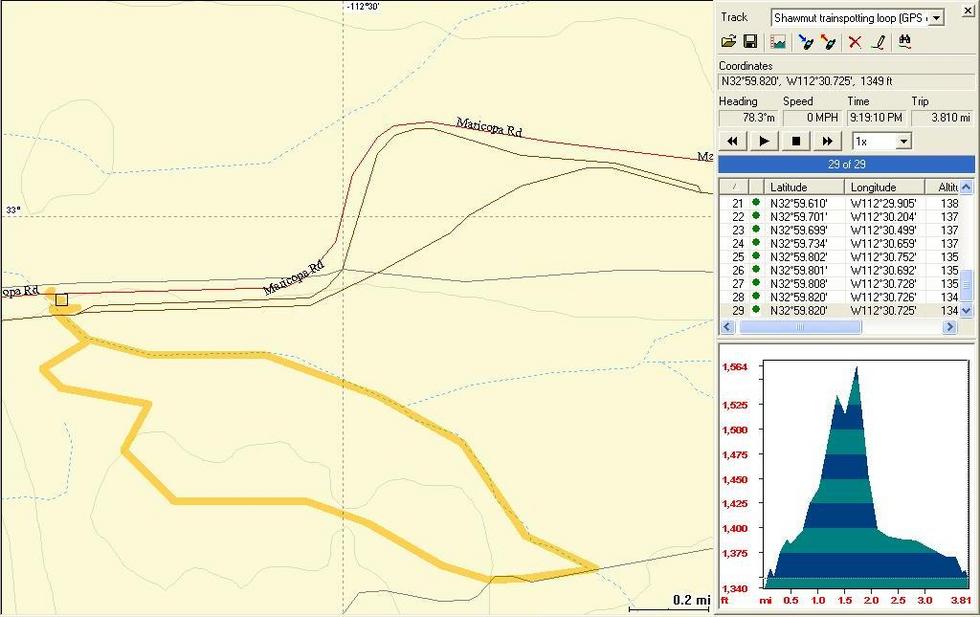The height and width of the screenshot is (617, 980).
Task: Click the vertical scrollbar thumb of table
Action: [x=966, y=287]
